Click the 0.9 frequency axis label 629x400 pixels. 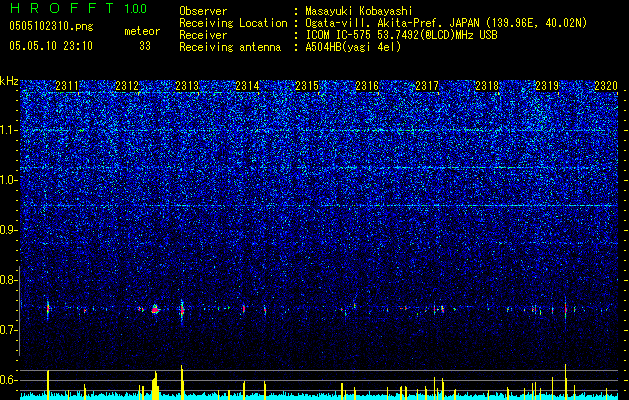(8, 230)
